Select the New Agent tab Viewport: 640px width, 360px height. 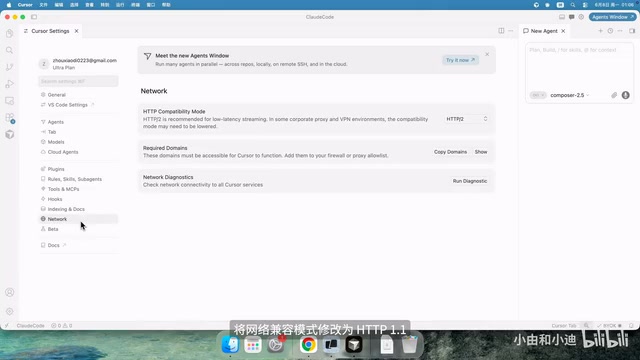pyautogui.click(x=544, y=31)
